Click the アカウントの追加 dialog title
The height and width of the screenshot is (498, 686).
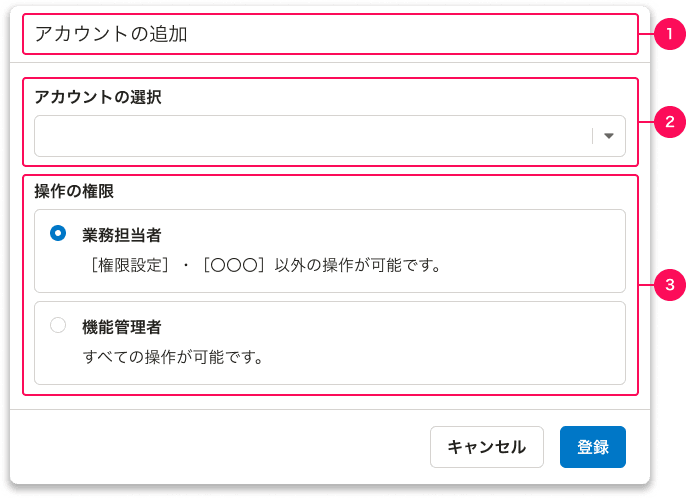[111, 34]
